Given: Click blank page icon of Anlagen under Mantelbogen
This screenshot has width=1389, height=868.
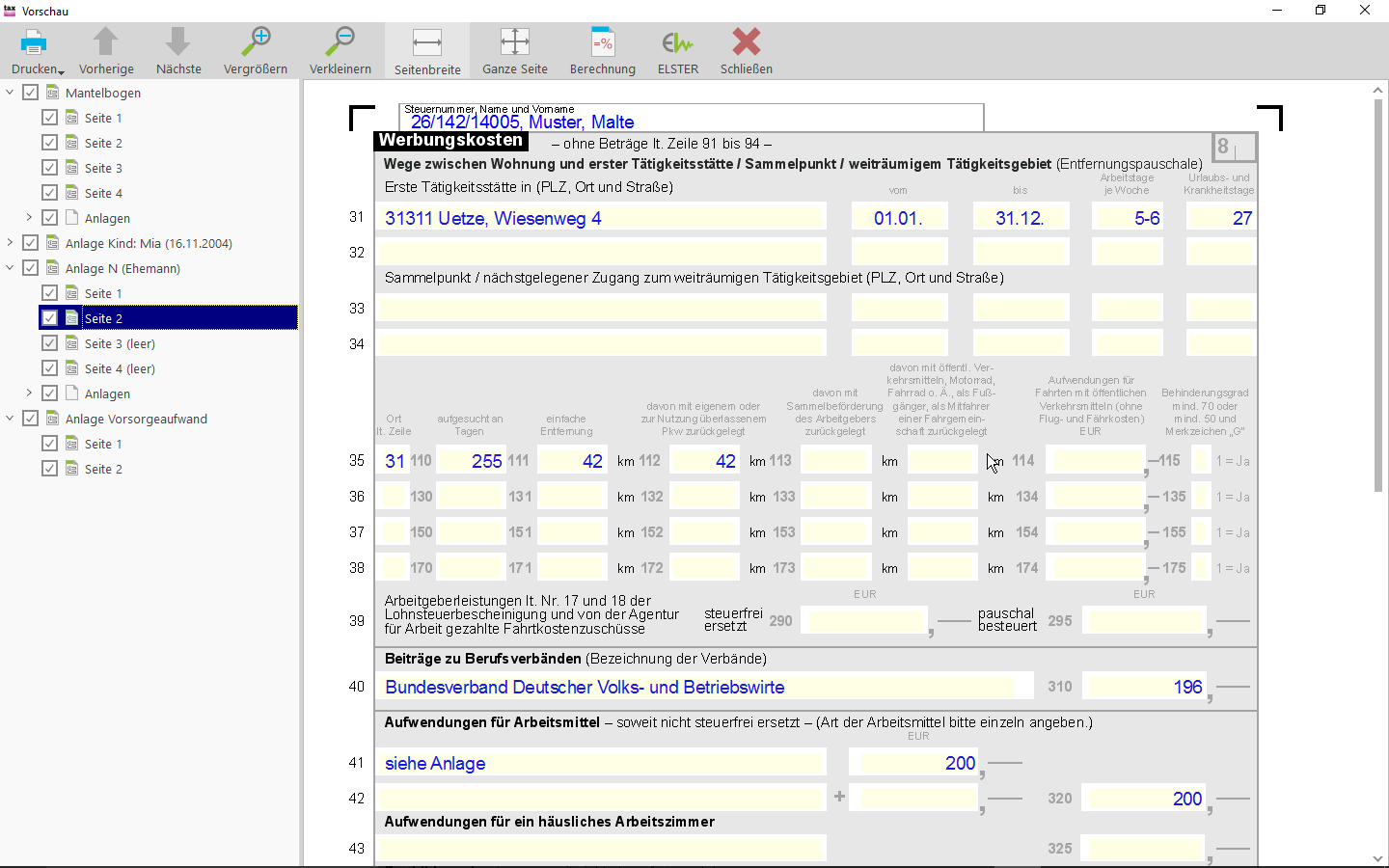Looking at the screenshot, I should pos(72,218).
